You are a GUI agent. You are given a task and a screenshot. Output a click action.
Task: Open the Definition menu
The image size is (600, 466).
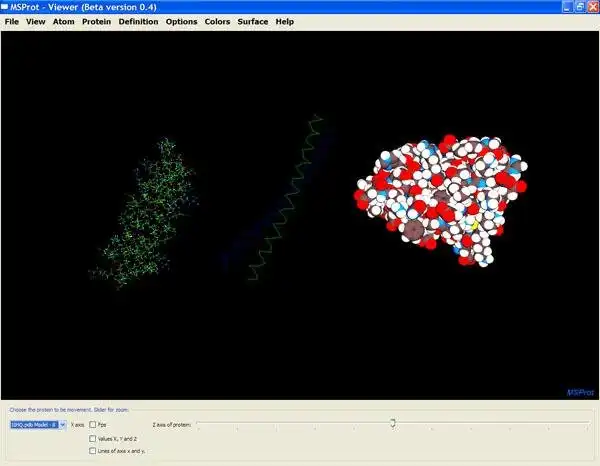[138, 22]
